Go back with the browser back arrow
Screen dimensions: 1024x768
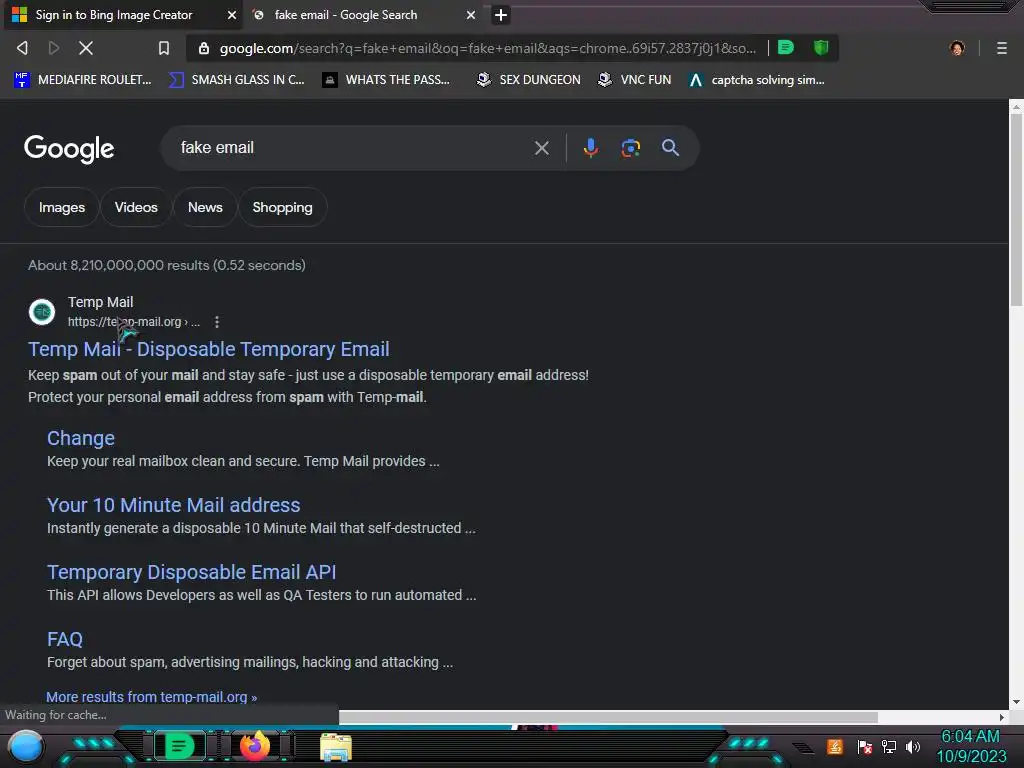point(22,48)
